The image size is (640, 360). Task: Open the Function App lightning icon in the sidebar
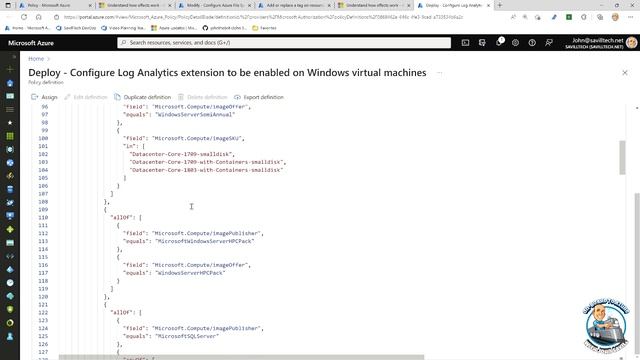point(10,176)
